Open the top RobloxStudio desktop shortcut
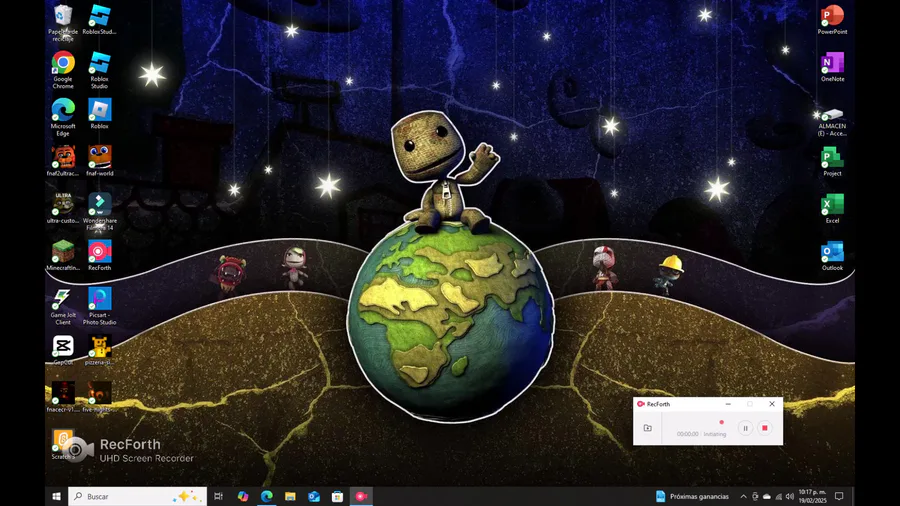 pos(99,20)
